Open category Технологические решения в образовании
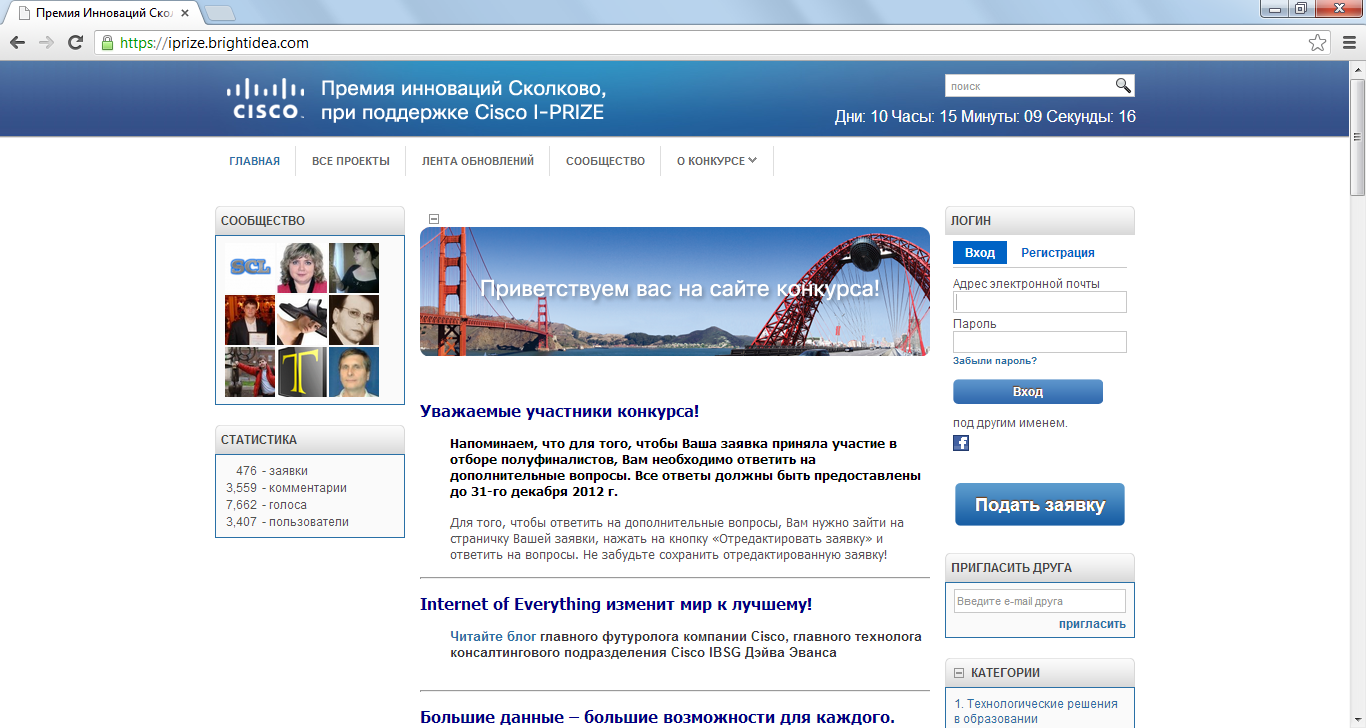This screenshot has width=1366, height=728. pos(1036,711)
